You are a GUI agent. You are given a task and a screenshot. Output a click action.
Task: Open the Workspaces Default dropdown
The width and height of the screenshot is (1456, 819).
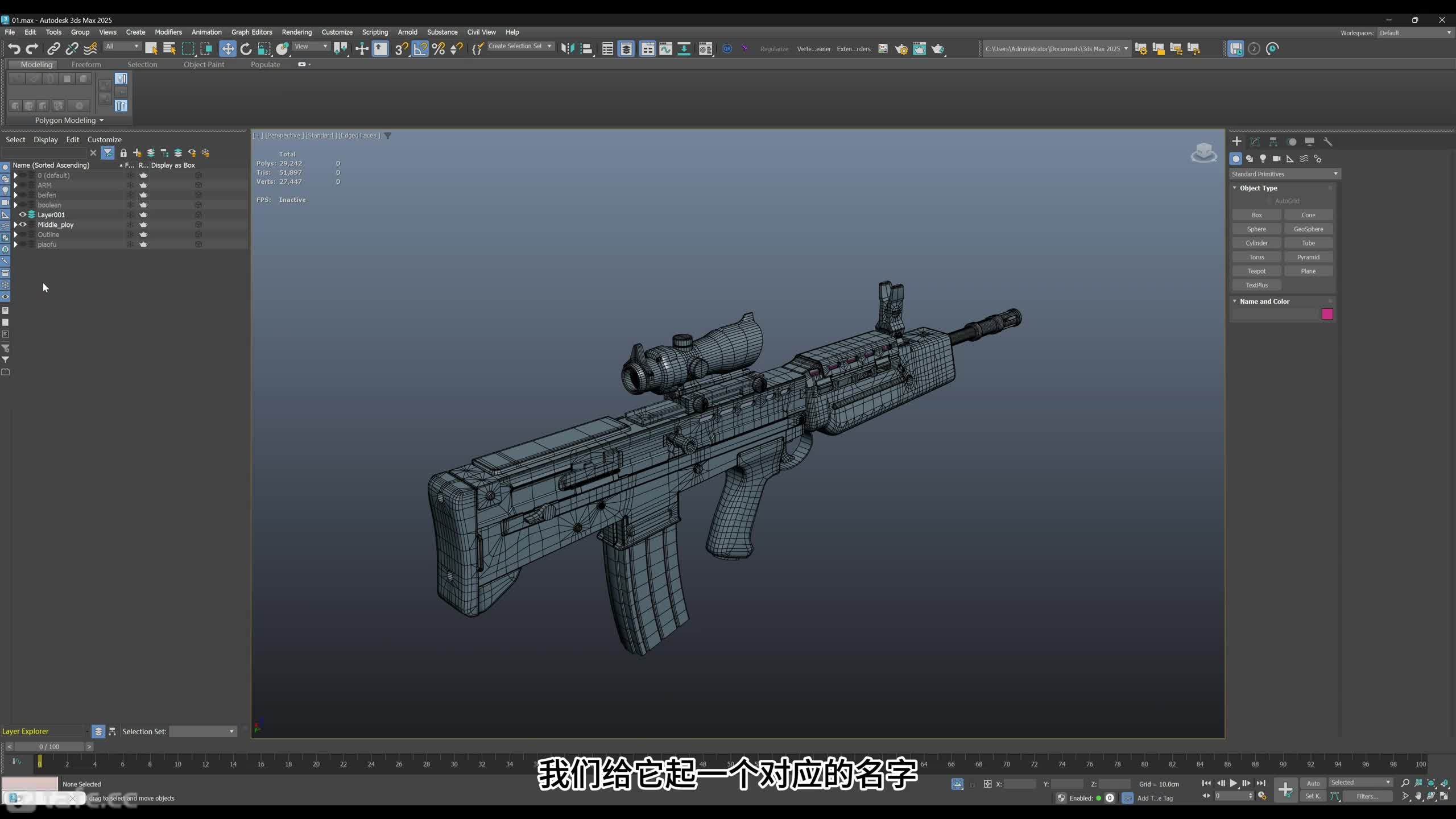pyautogui.click(x=1415, y=33)
